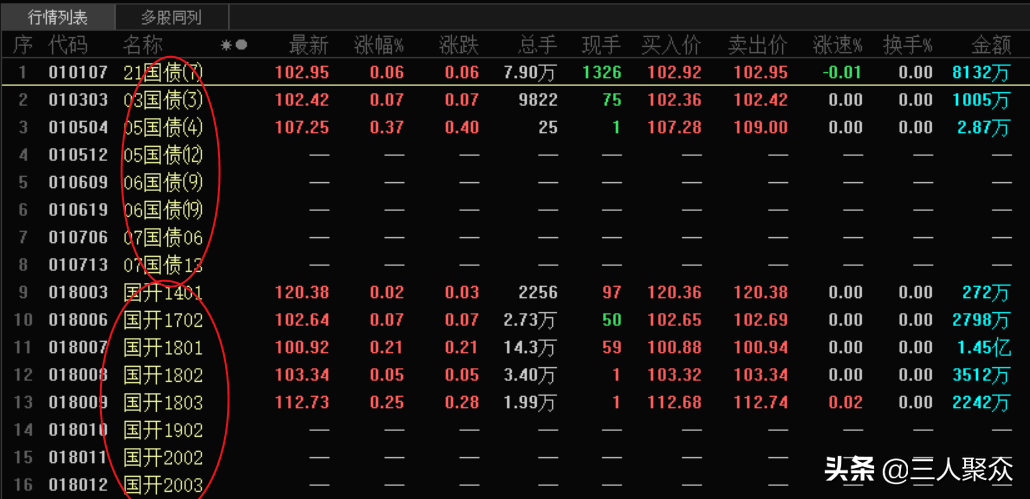This screenshot has height=499, width=1030.
Task: Click the 换手% column header
Action: click(x=907, y=45)
